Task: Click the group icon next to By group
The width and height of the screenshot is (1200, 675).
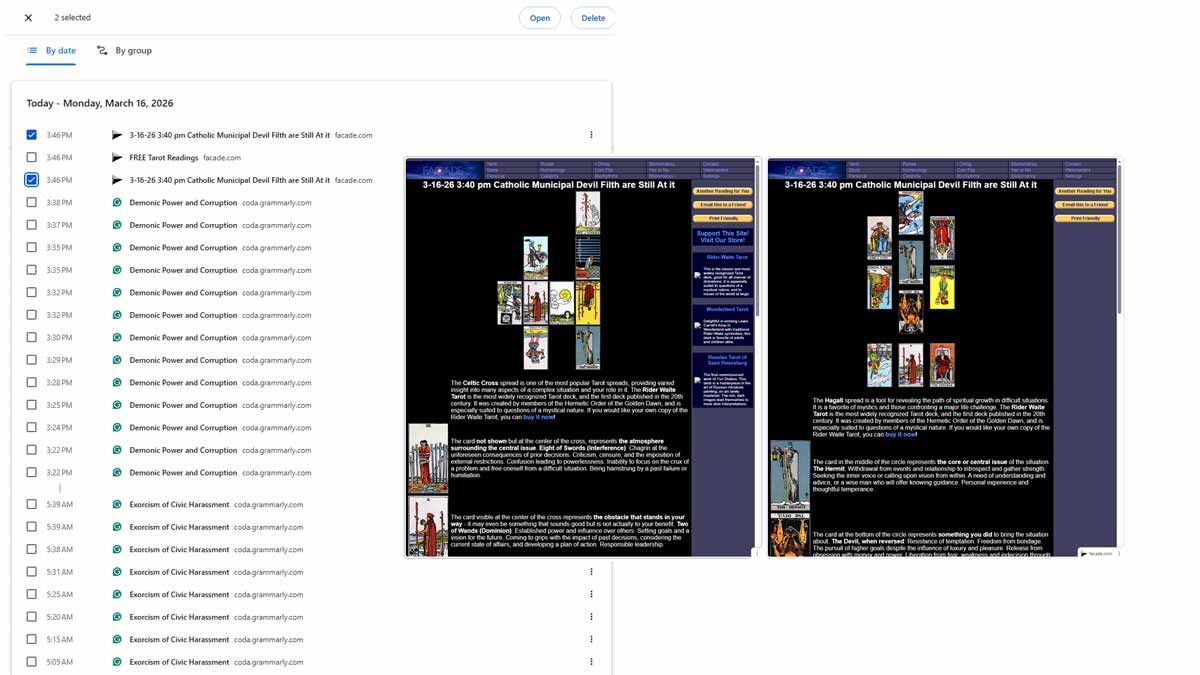Action: coord(102,51)
